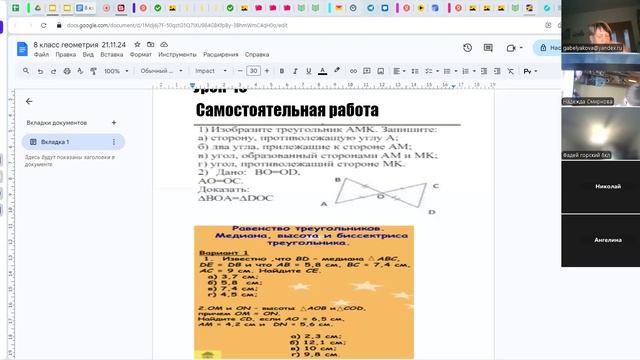Open bulleted list dropdown
The height and width of the screenshot is (360, 640).
click(x=450, y=71)
